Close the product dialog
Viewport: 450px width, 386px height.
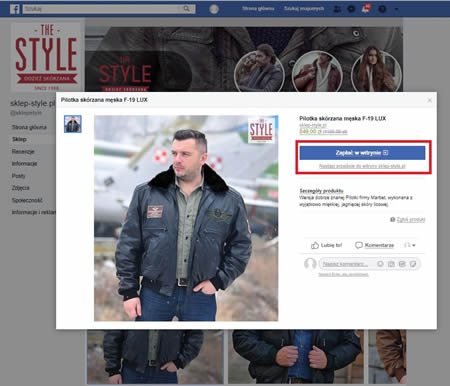(430, 100)
